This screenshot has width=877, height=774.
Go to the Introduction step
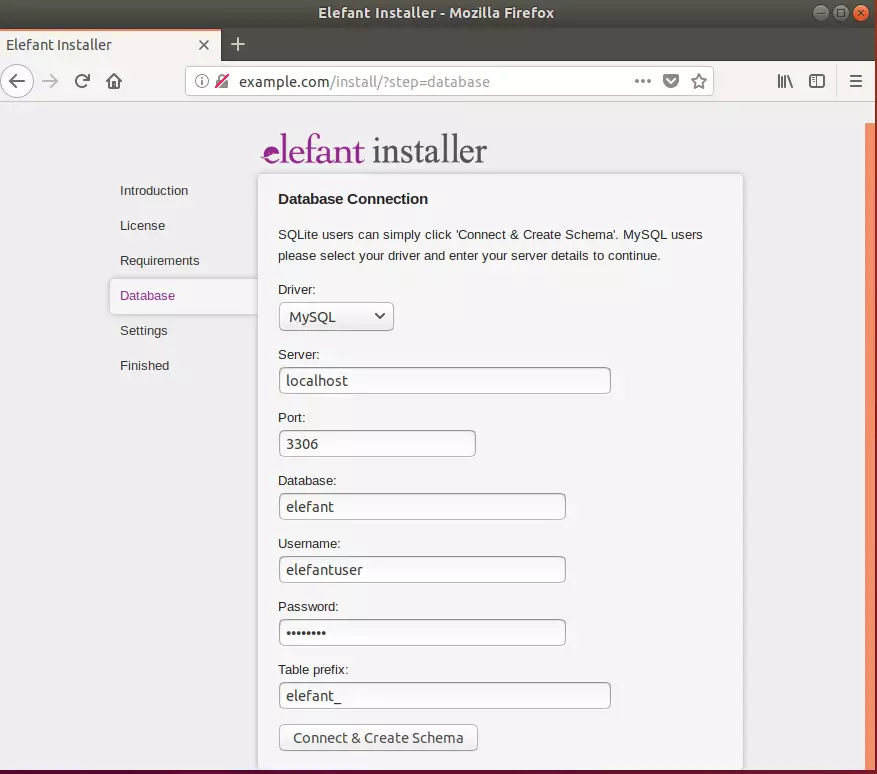tap(154, 191)
